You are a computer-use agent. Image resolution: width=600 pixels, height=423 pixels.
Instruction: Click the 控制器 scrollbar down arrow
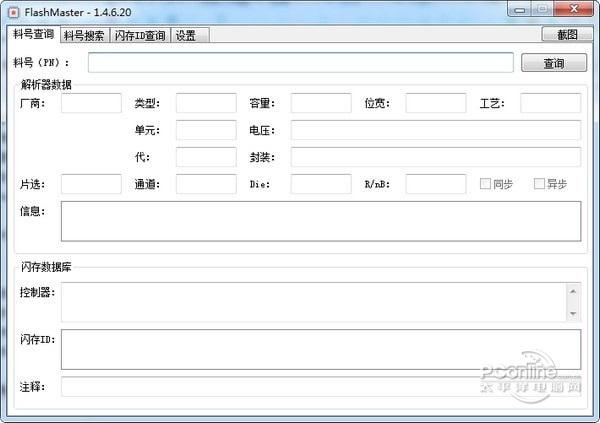(x=573, y=314)
